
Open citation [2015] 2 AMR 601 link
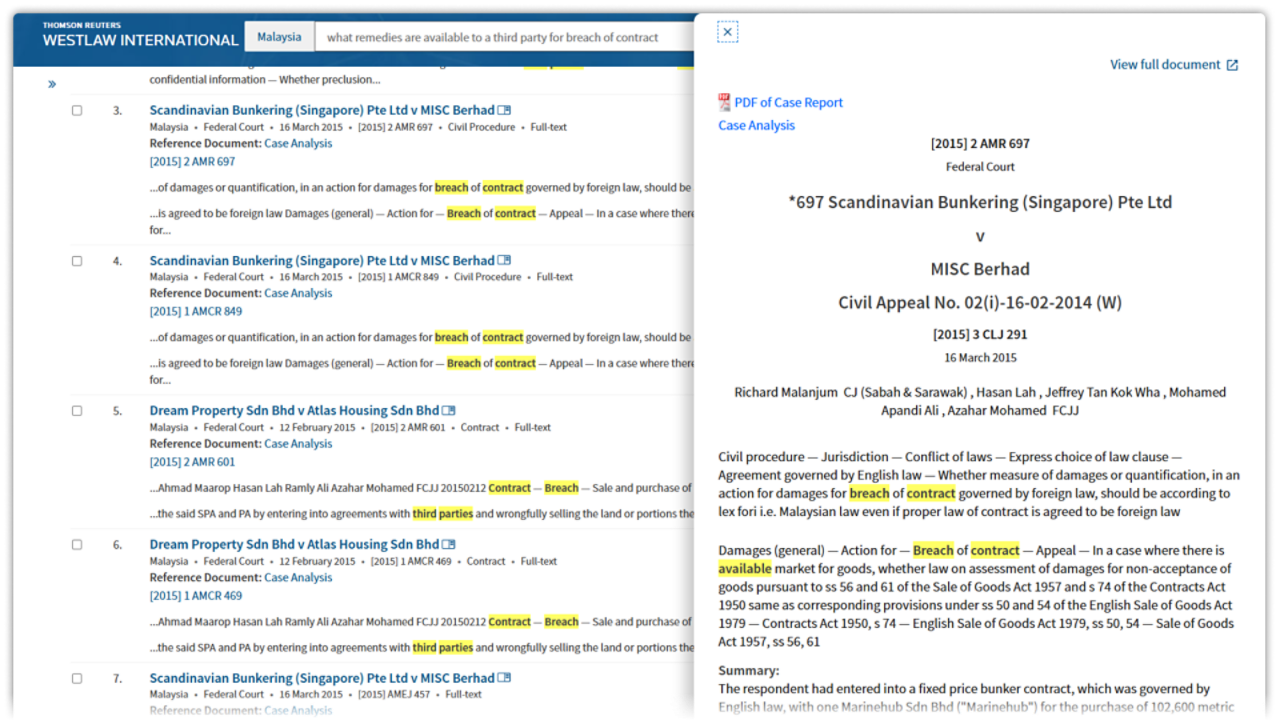coord(192,461)
